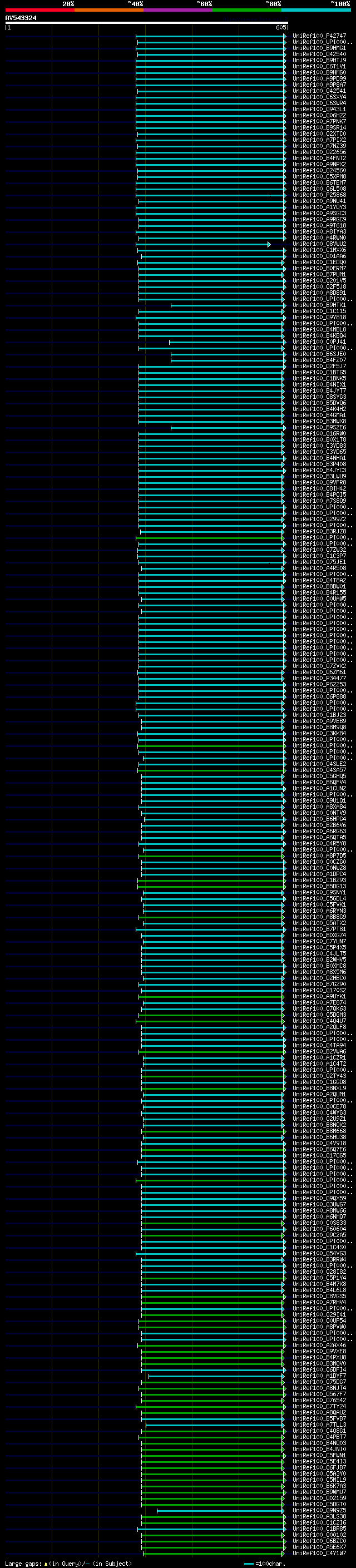Click hit label UniRef100_B6HPG4
356x1568 pixels.
coord(319,819)
